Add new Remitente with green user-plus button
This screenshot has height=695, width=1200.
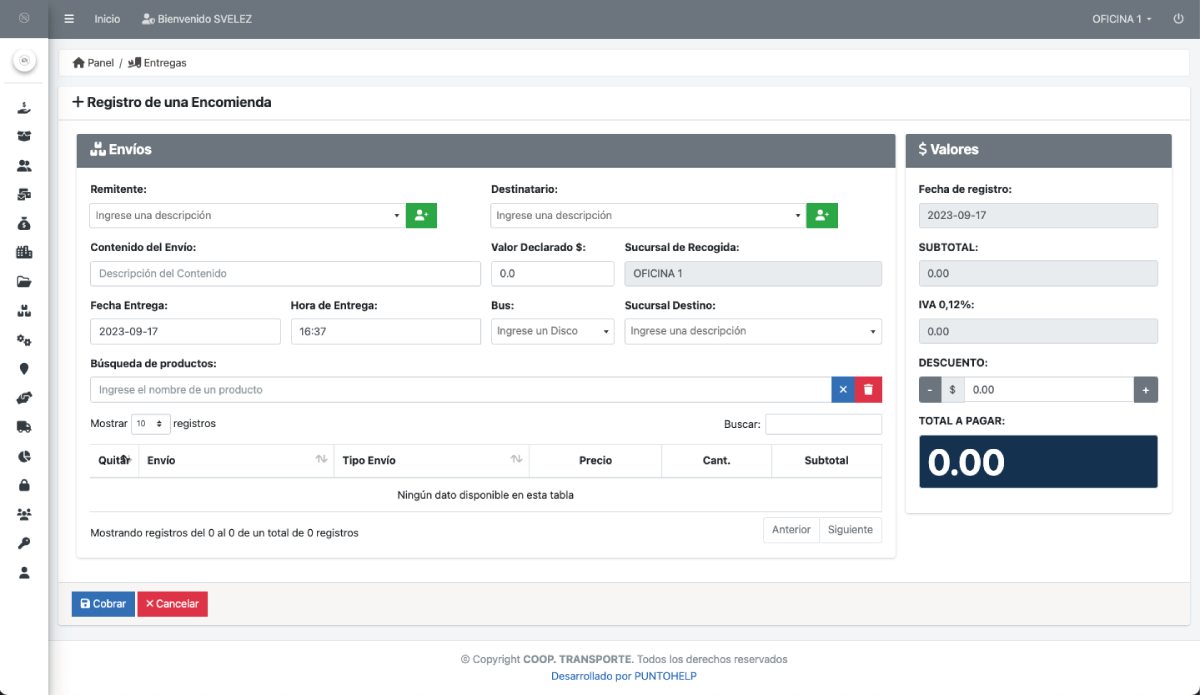(x=421, y=215)
